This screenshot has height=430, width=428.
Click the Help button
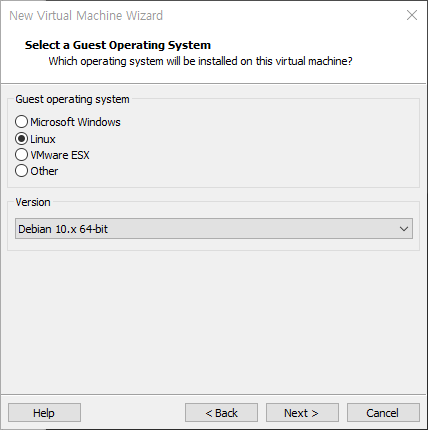[x=44, y=413]
